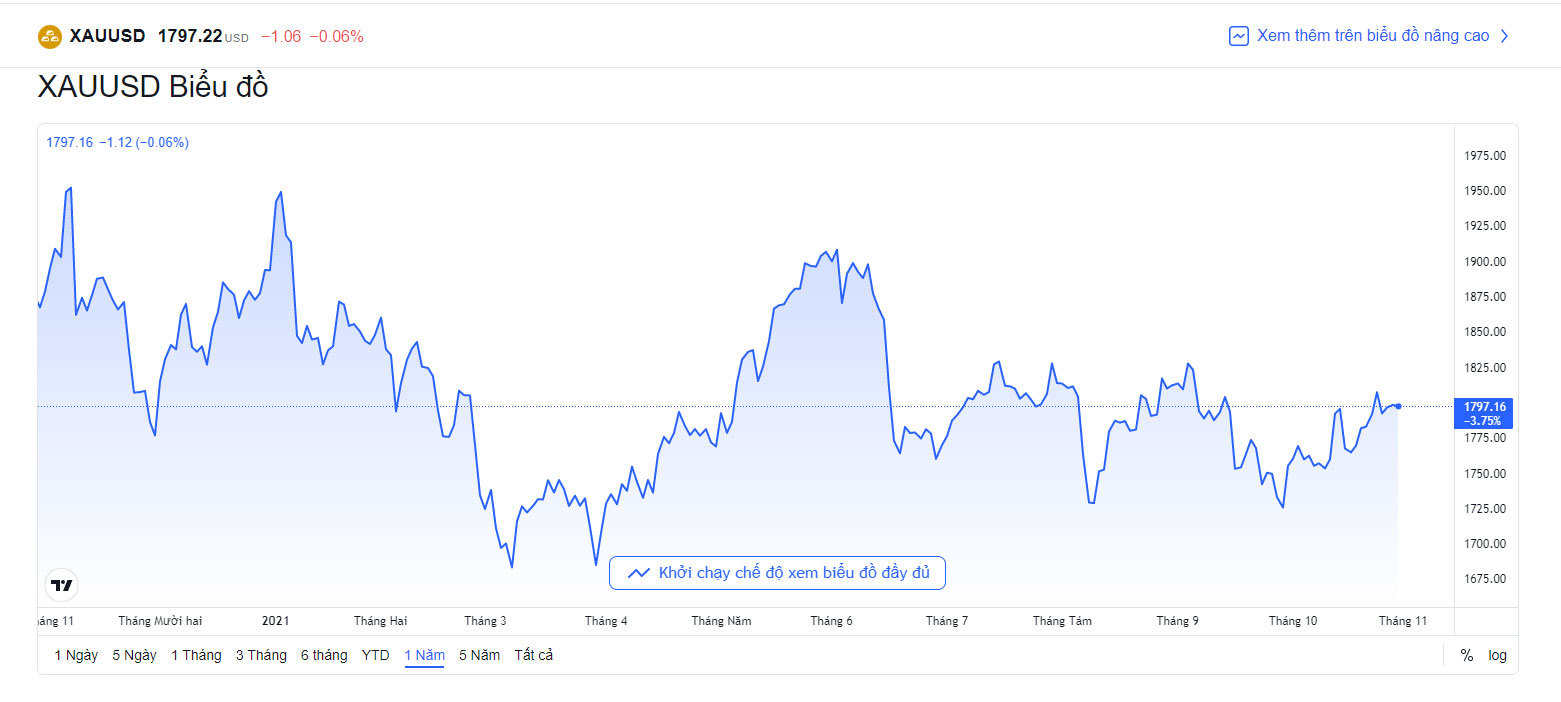1561x702 pixels.
Task: Click the XAUUSD Biểu đồ heading
Action: [153, 87]
